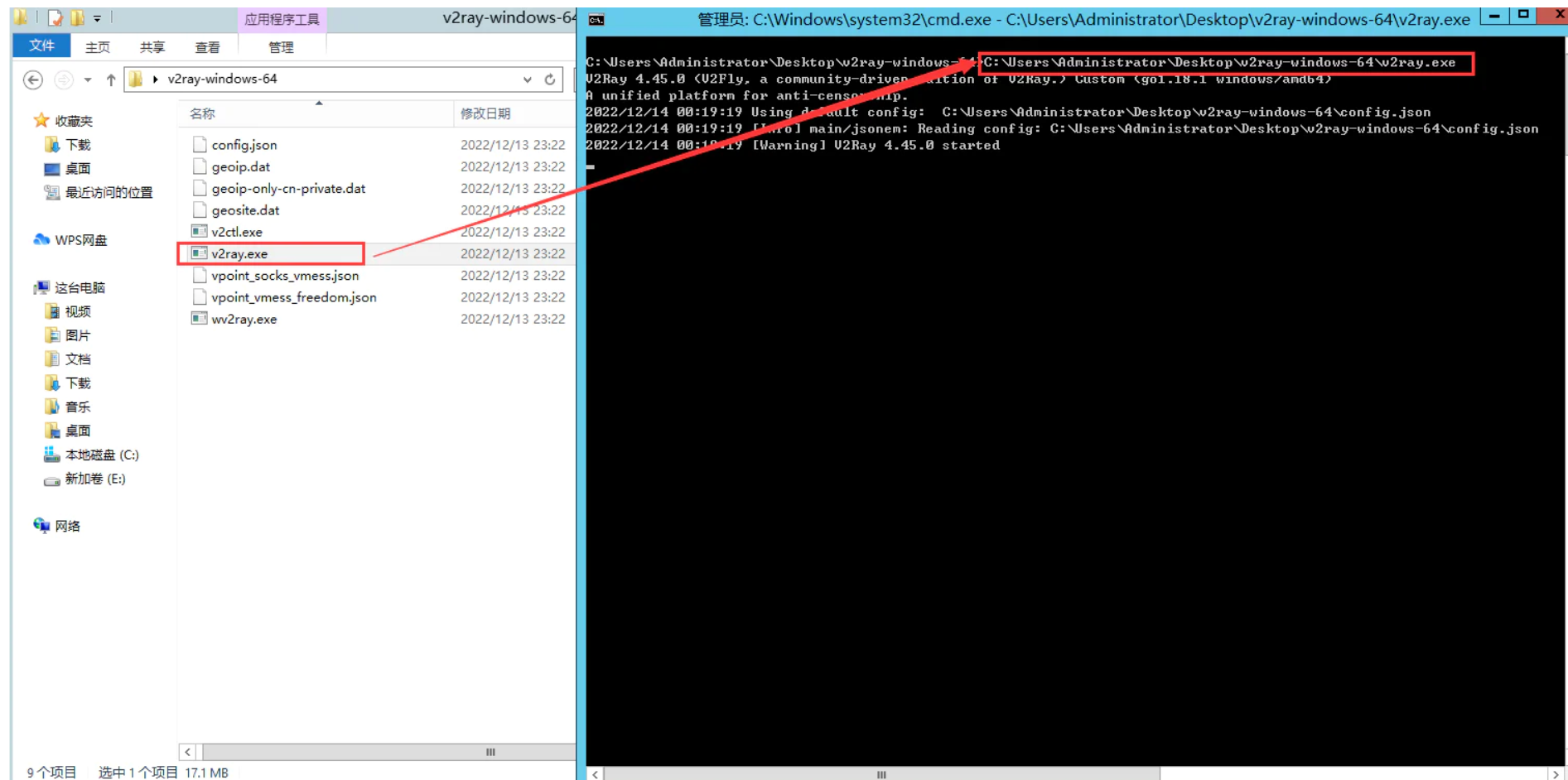Click the cmd window horizontal scrollbar thumb
Viewport: 1568px width, 780px height.
[x=881, y=773]
